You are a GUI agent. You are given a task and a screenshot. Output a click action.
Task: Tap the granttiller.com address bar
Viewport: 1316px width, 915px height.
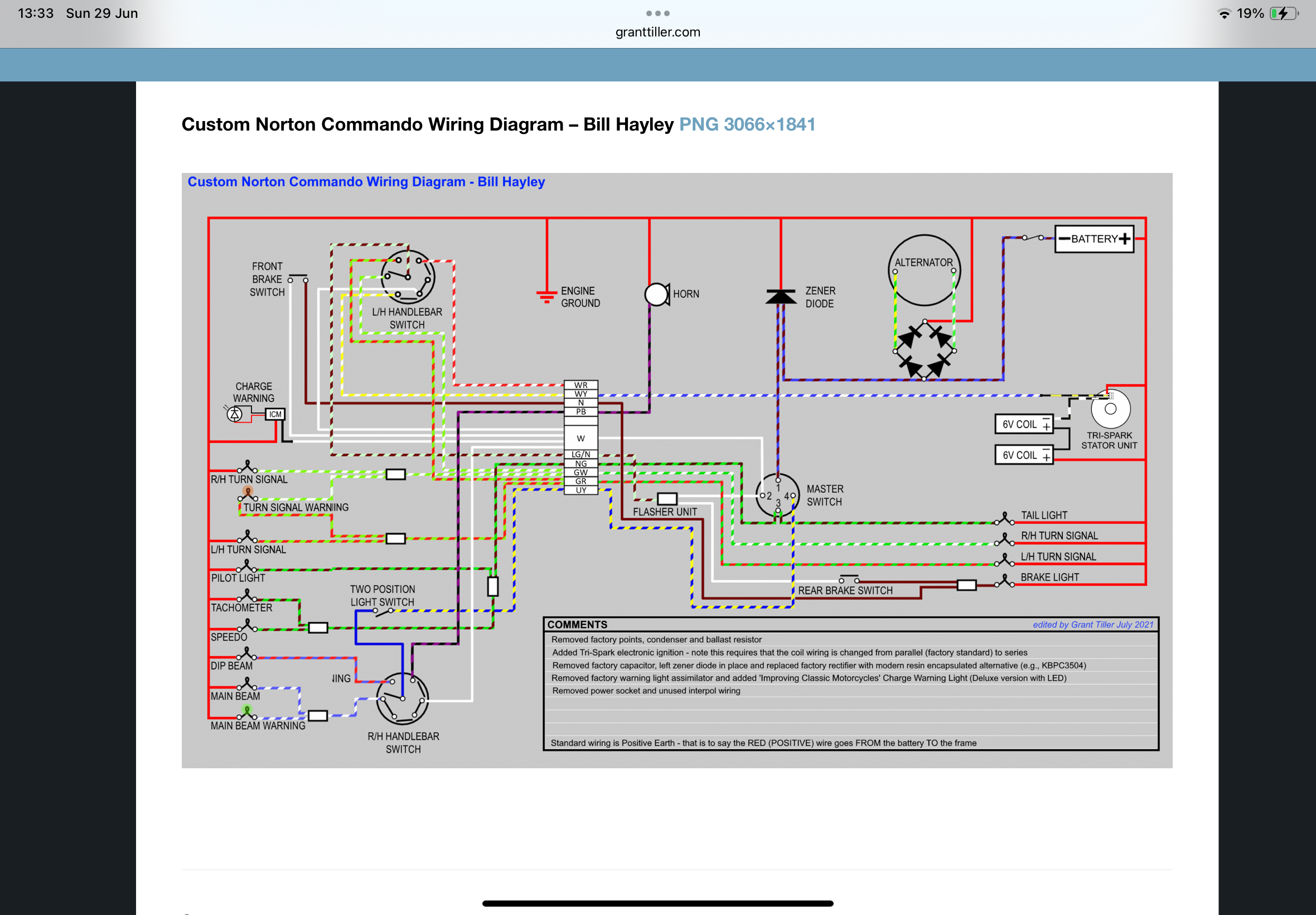coord(657,32)
